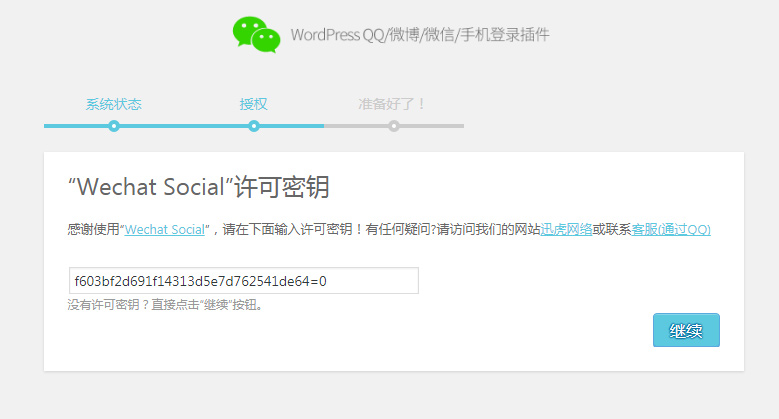779x419 pixels.
Task: Click the 授权 progress step dot
Action: pos(254,126)
